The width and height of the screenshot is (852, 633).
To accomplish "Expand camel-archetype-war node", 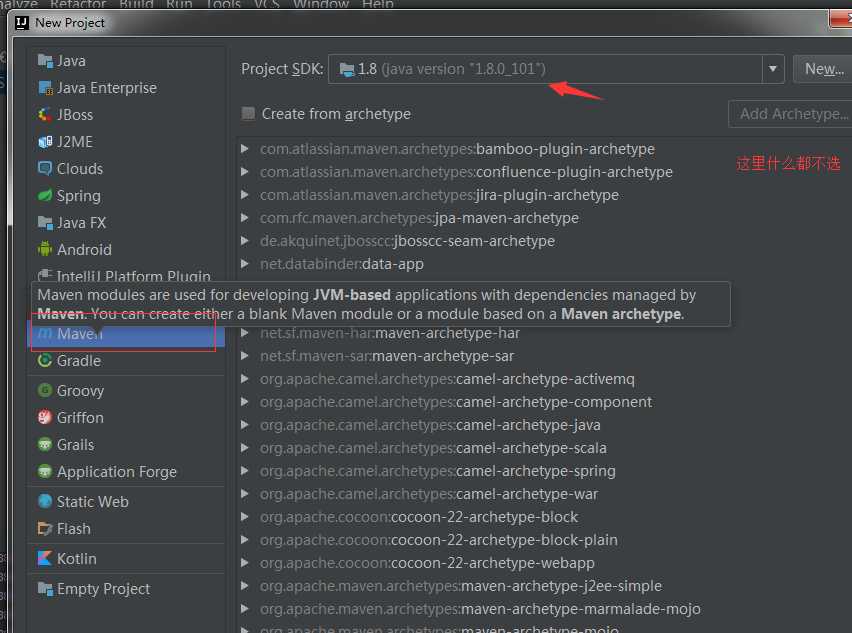I will coord(245,494).
